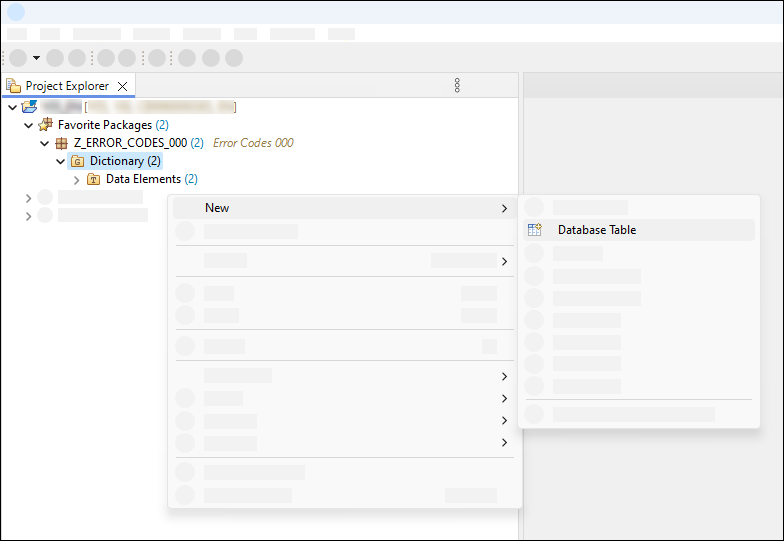Click the Error Codes 000 description

[x=253, y=143]
